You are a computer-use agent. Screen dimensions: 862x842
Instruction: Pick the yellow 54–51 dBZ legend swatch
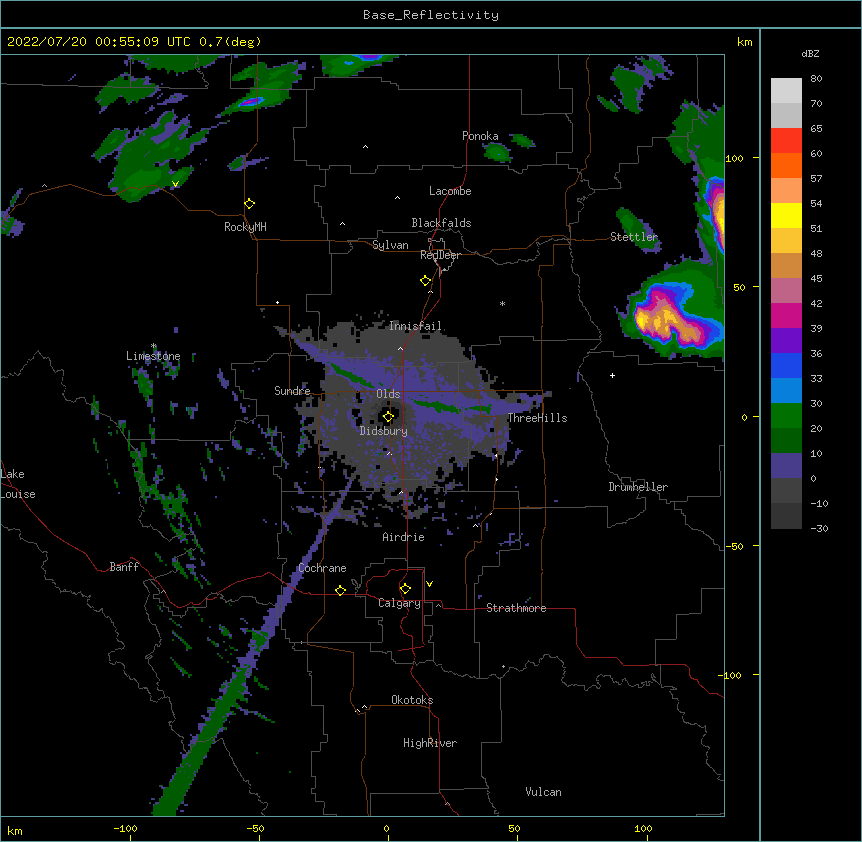click(786, 215)
